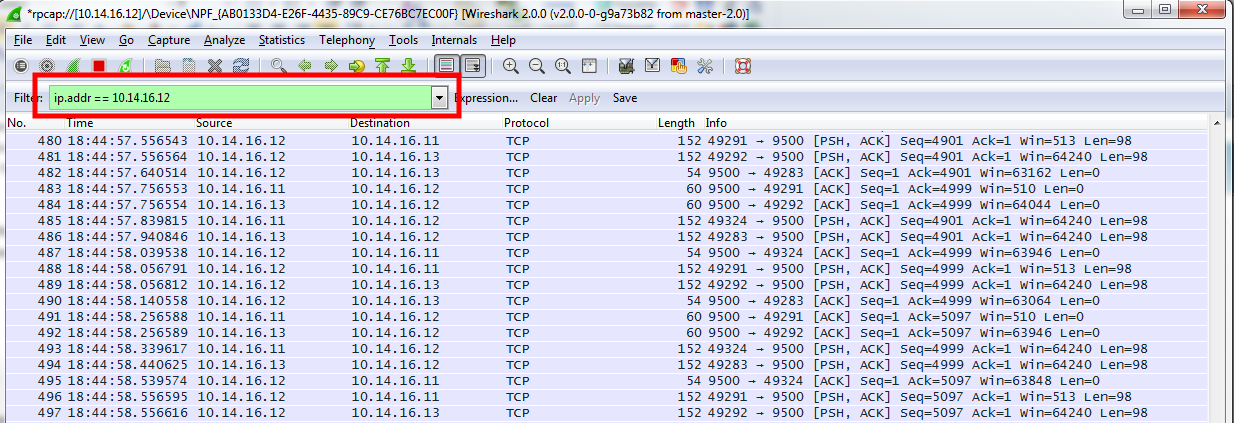Restart the running live capture
1234x423 pixels.
point(125,66)
